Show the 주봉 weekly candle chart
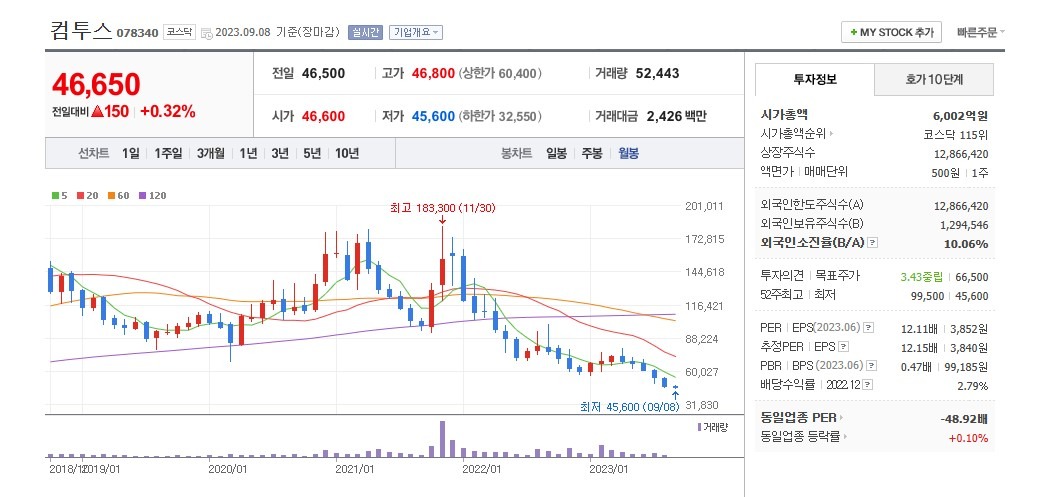Image resolution: width=1043 pixels, height=497 pixels. click(x=592, y=154)
